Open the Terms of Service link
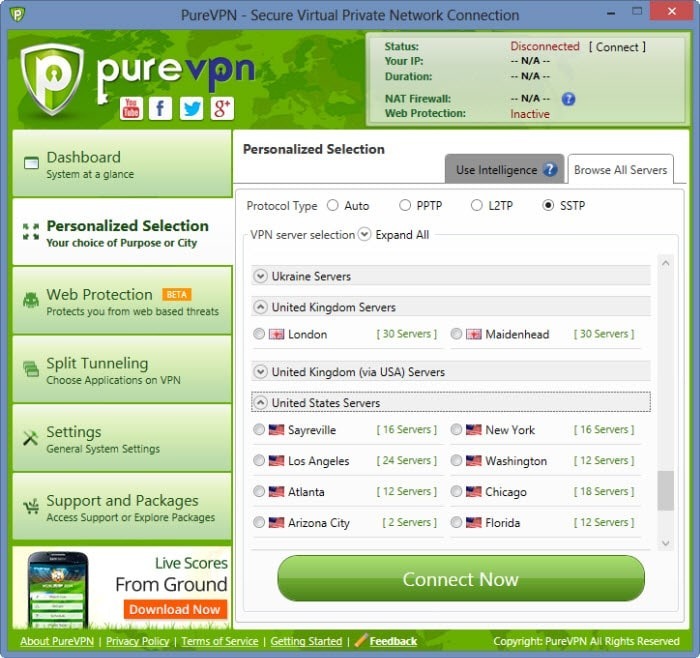 pyautogui.click(x=220, y=641)
